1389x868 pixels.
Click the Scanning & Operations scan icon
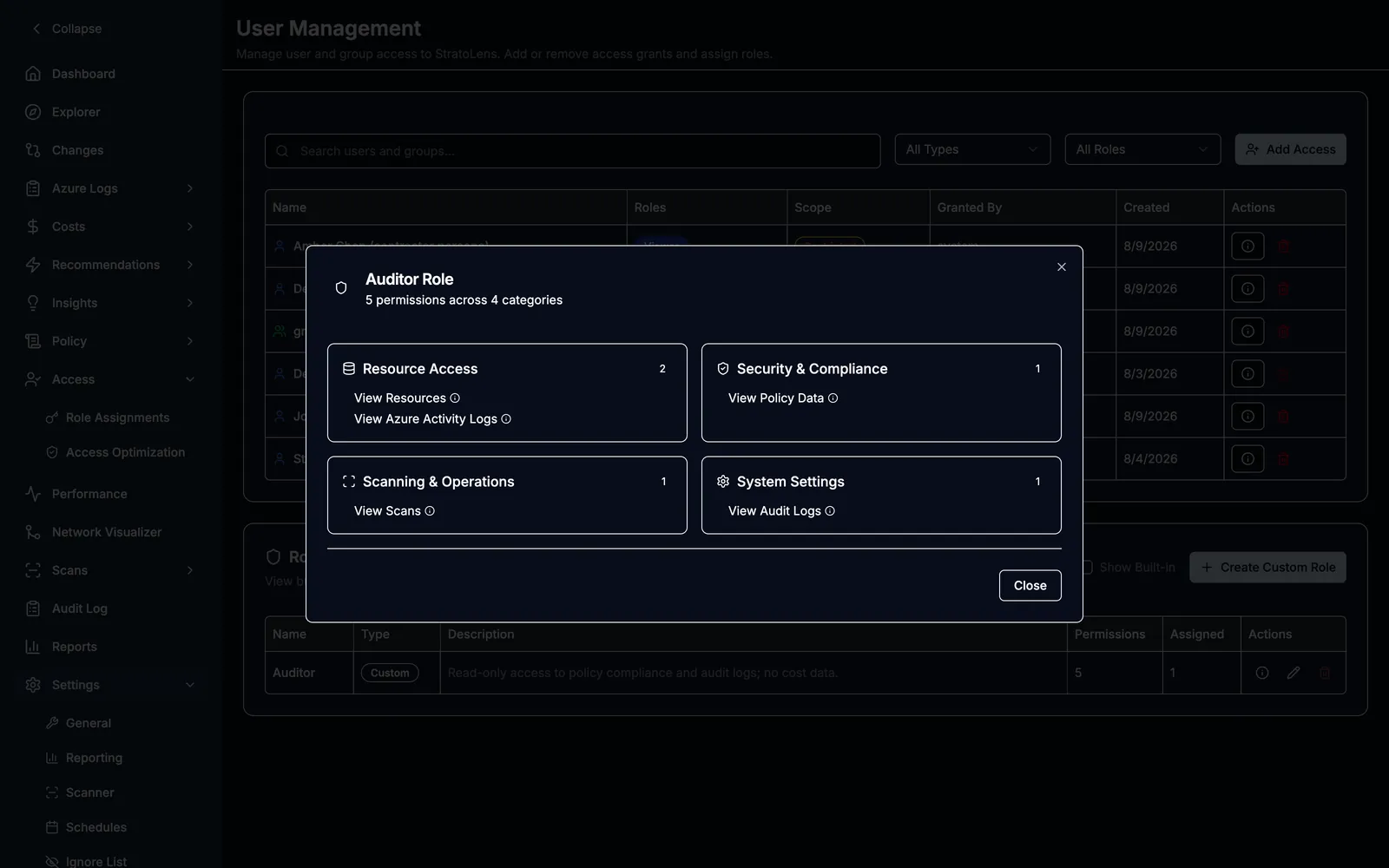(349, 482)
